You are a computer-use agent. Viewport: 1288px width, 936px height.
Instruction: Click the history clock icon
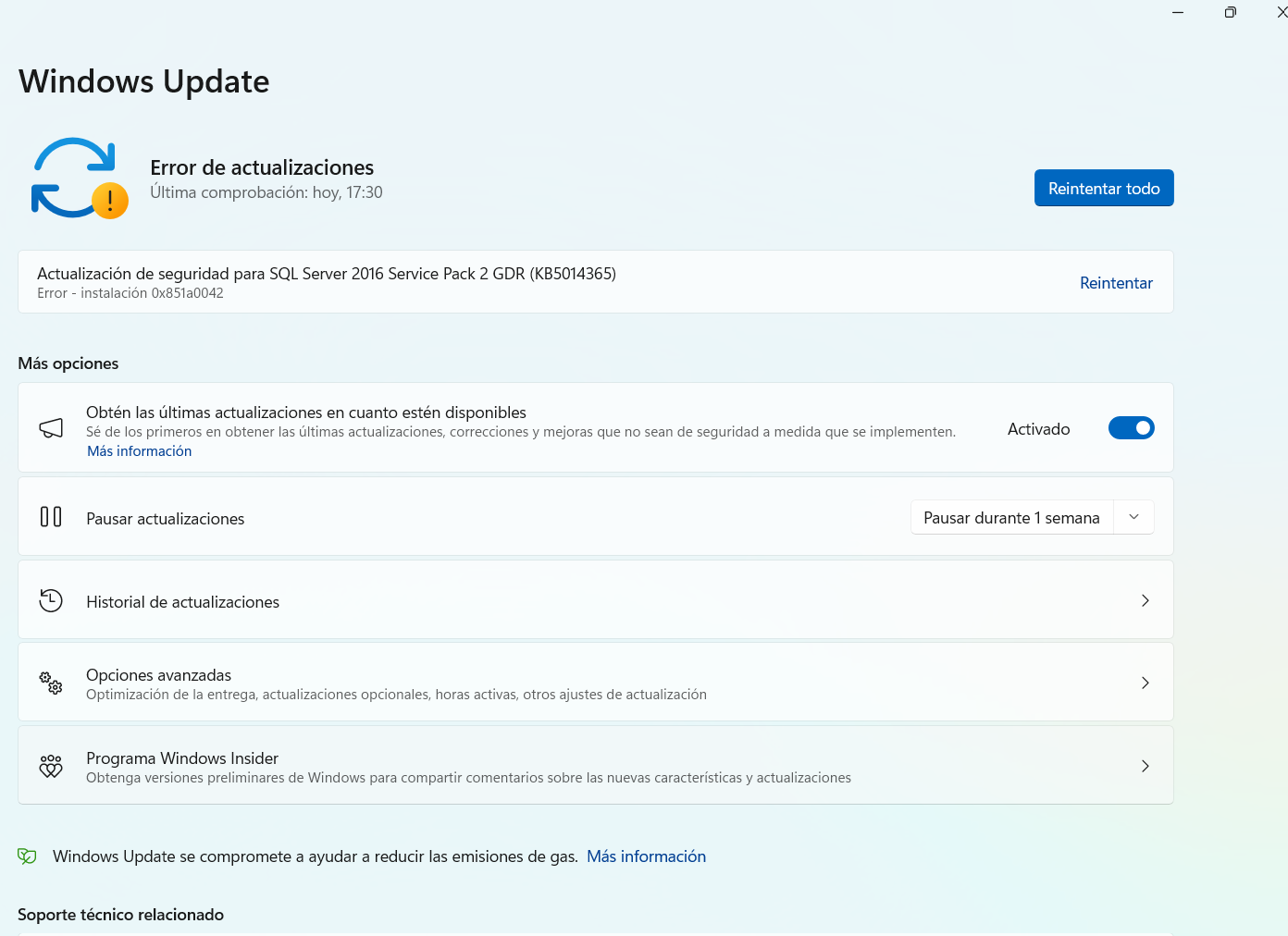(51, 601)
